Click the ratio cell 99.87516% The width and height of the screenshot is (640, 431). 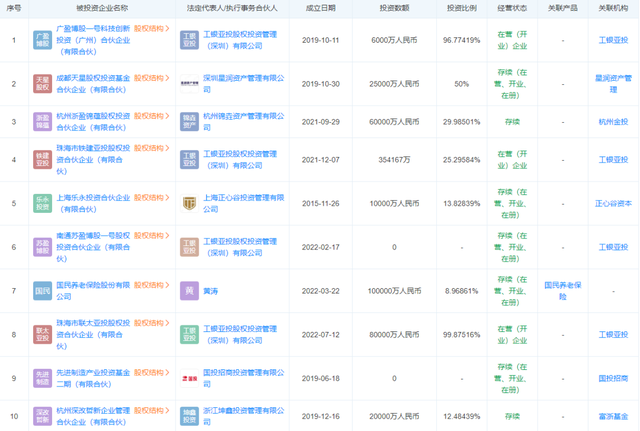(462, 334)
